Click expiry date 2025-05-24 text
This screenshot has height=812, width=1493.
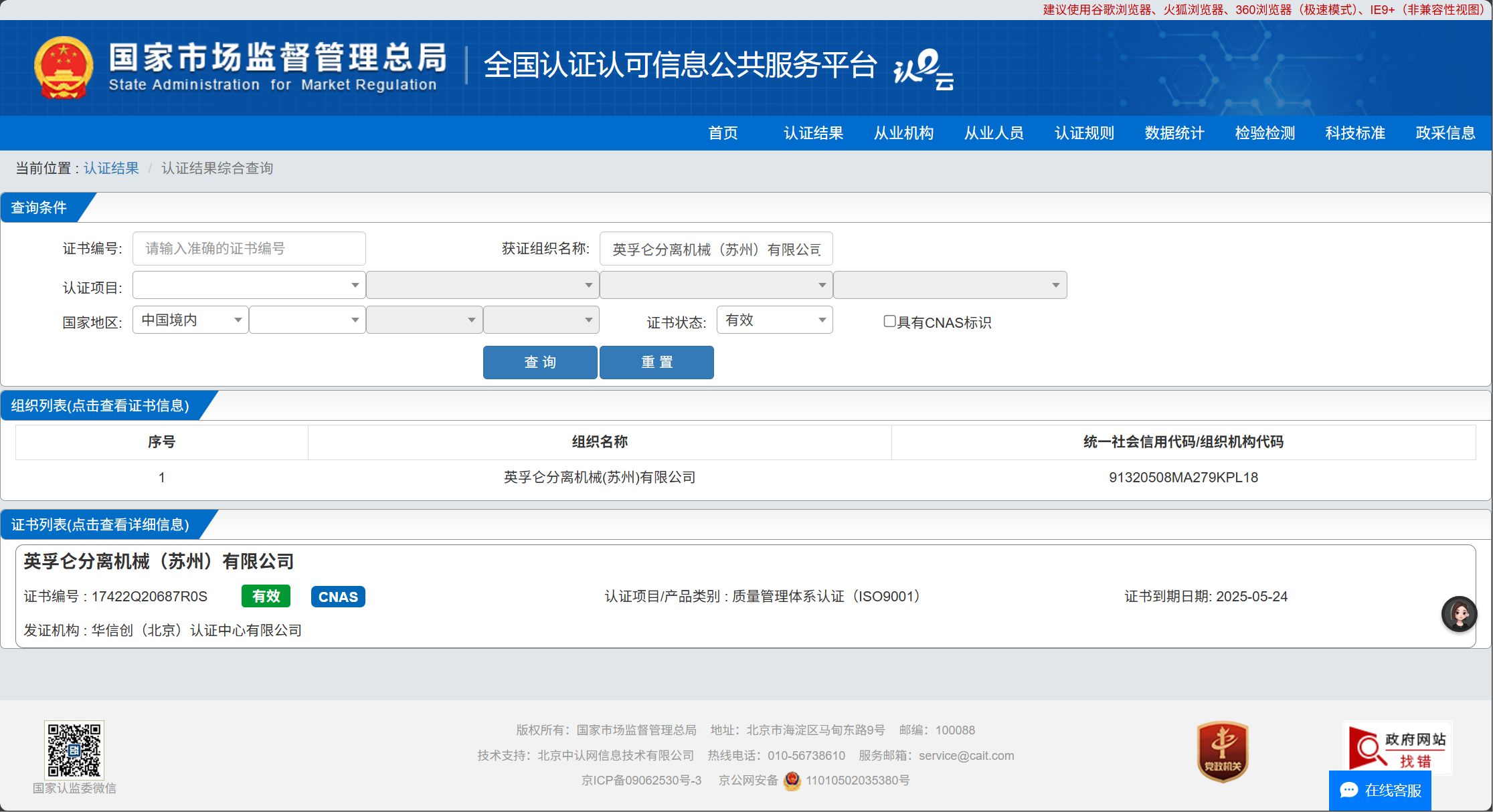pos(1251,597)
